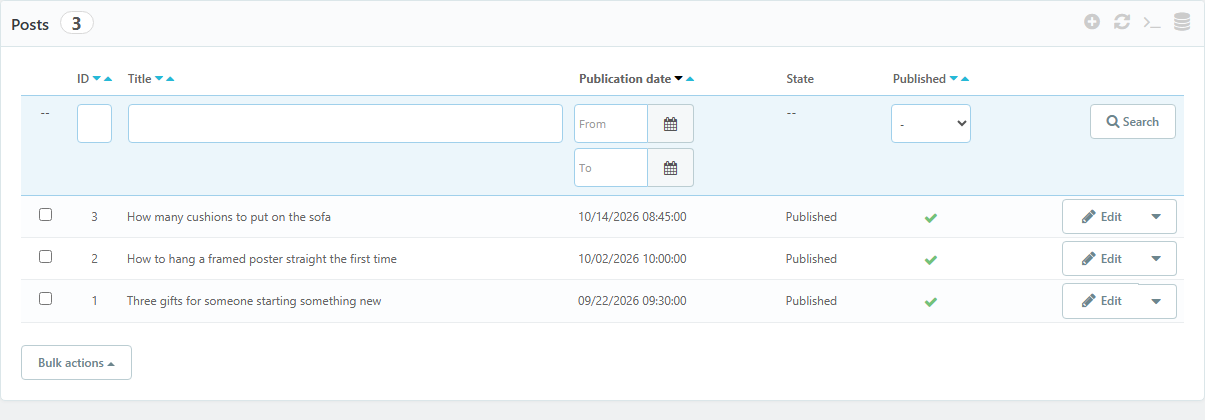Click 'Three gifts for someone starting something new'
The image size is (1205, 420).
click(x=254, y=301)
